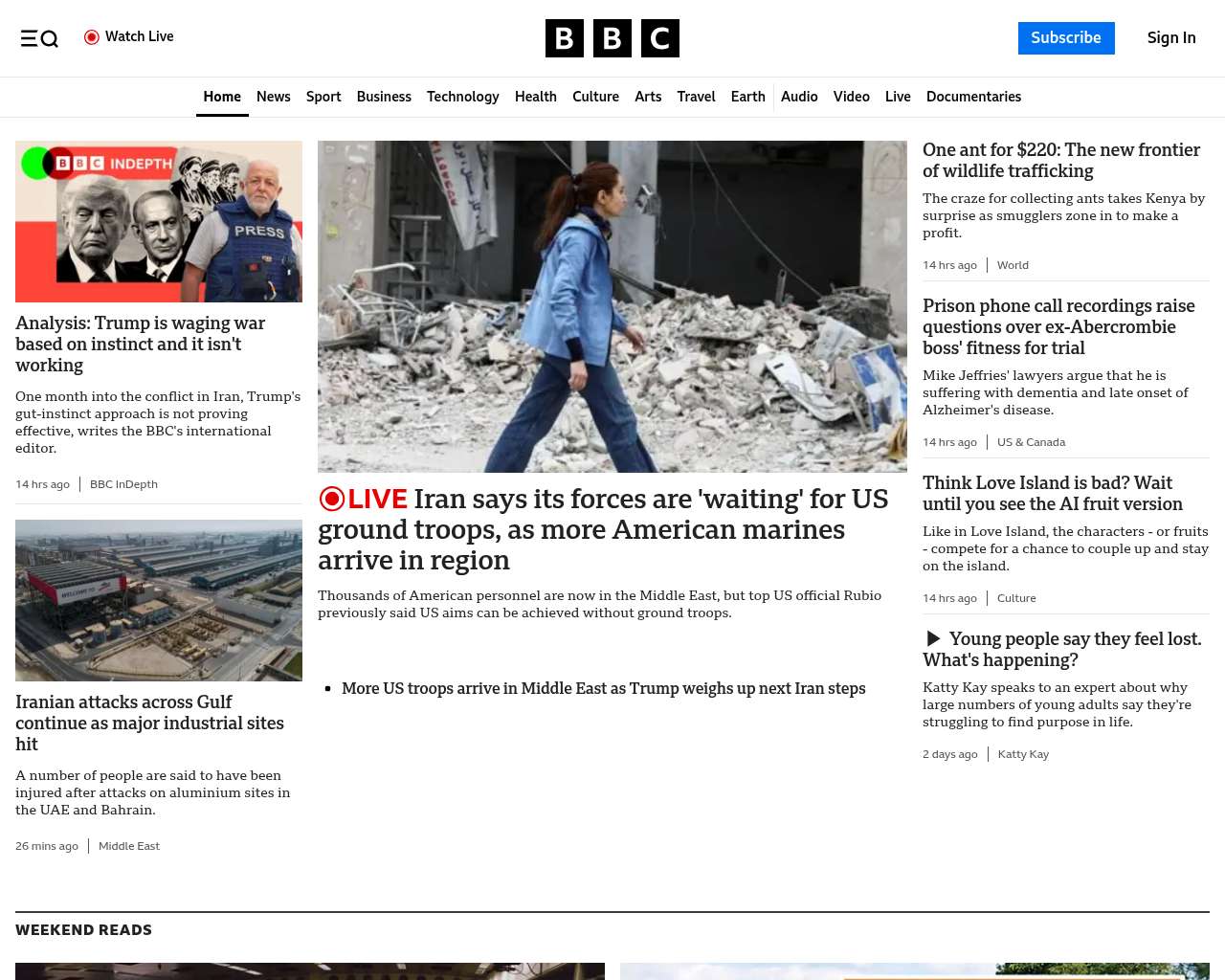Click the Subscribe button
Image resolution: width=1225 pixels, height=980 pixels.
point(1066,38)
